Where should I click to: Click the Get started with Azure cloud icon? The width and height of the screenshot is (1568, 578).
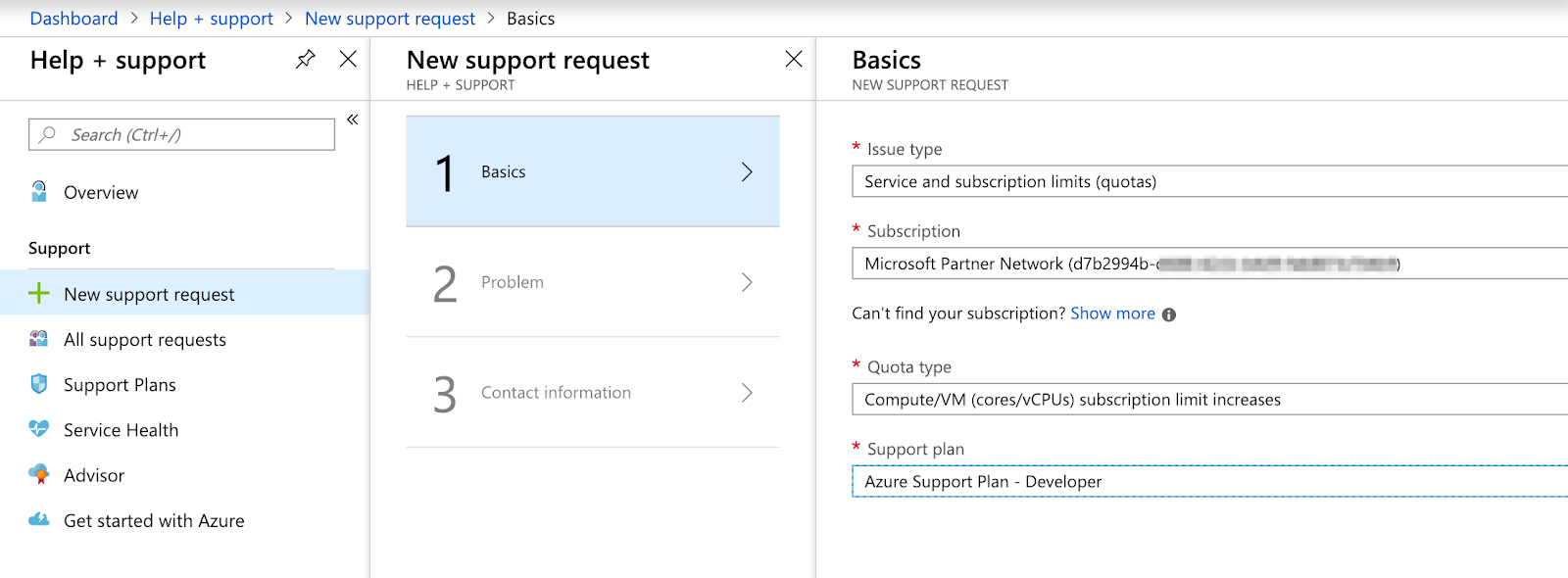(39, 520)
